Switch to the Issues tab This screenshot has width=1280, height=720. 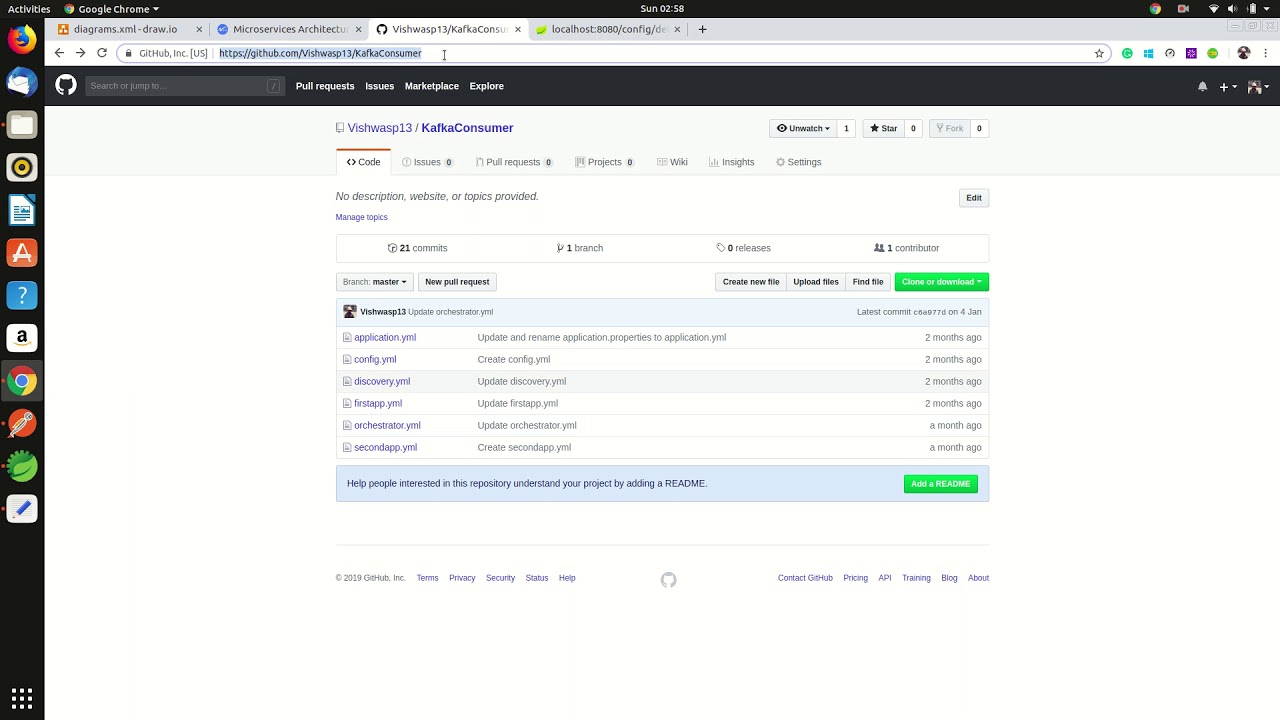[x=427, y=162]
